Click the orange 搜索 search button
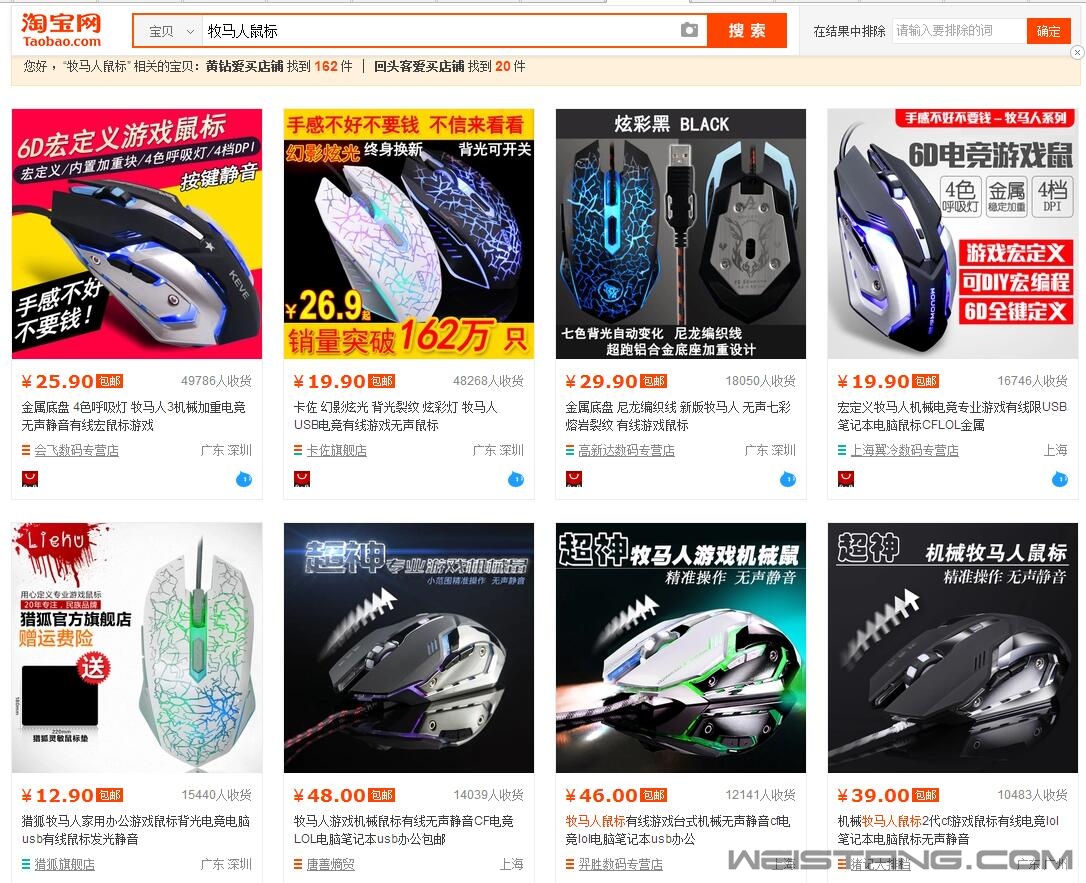 (747, 30)
